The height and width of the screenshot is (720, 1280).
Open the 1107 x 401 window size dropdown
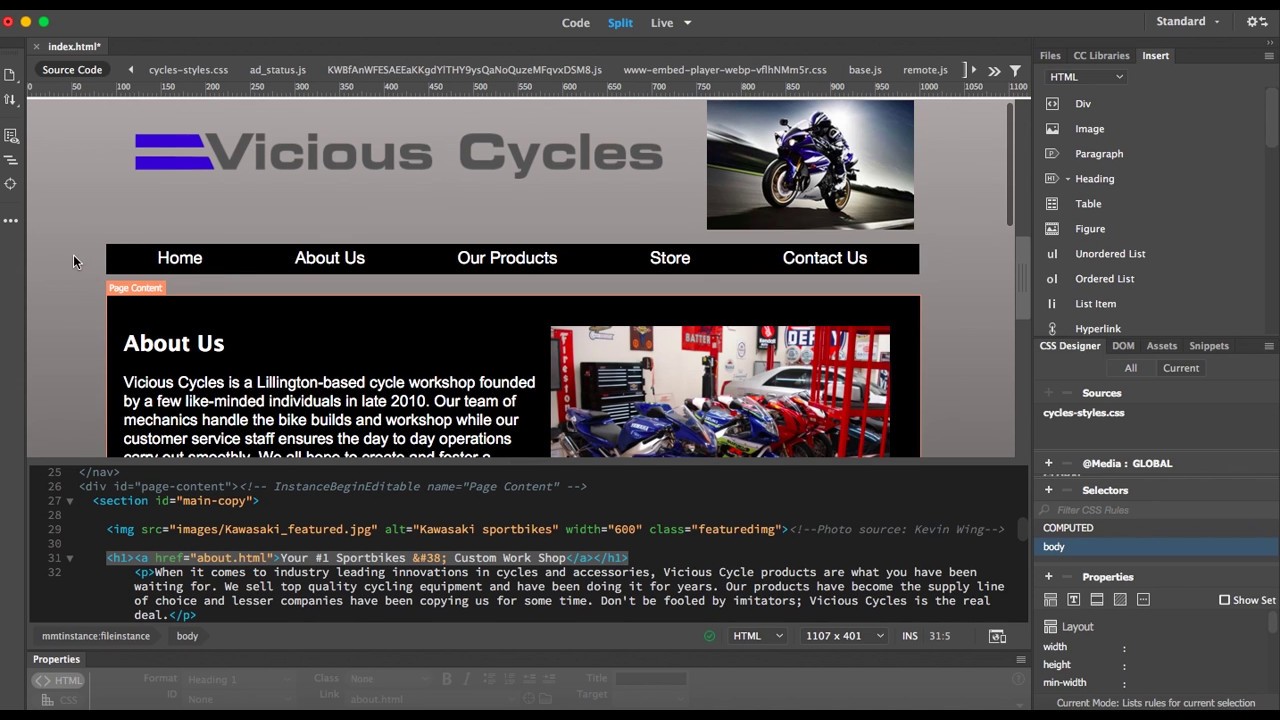[x=844, y=636]
